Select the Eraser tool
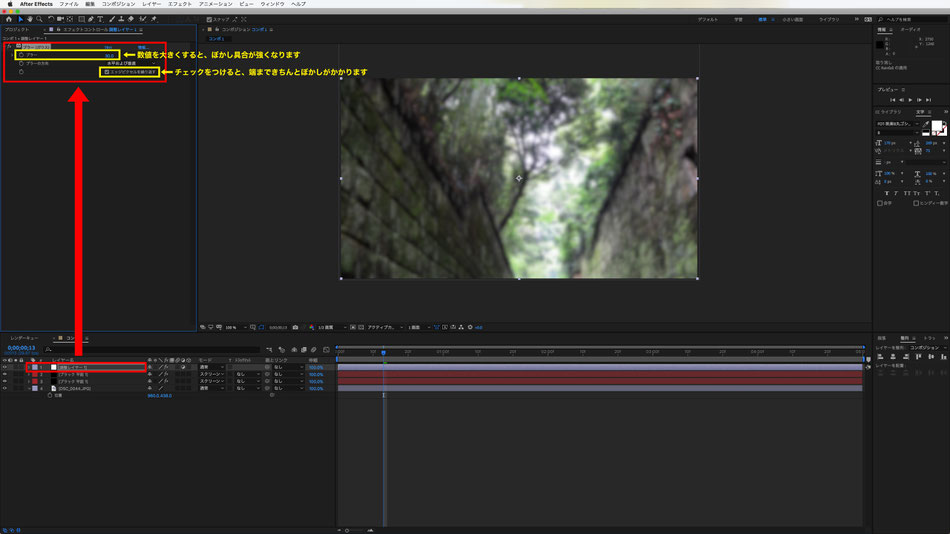This screenshot has height=534, width=950. point(131,19)
